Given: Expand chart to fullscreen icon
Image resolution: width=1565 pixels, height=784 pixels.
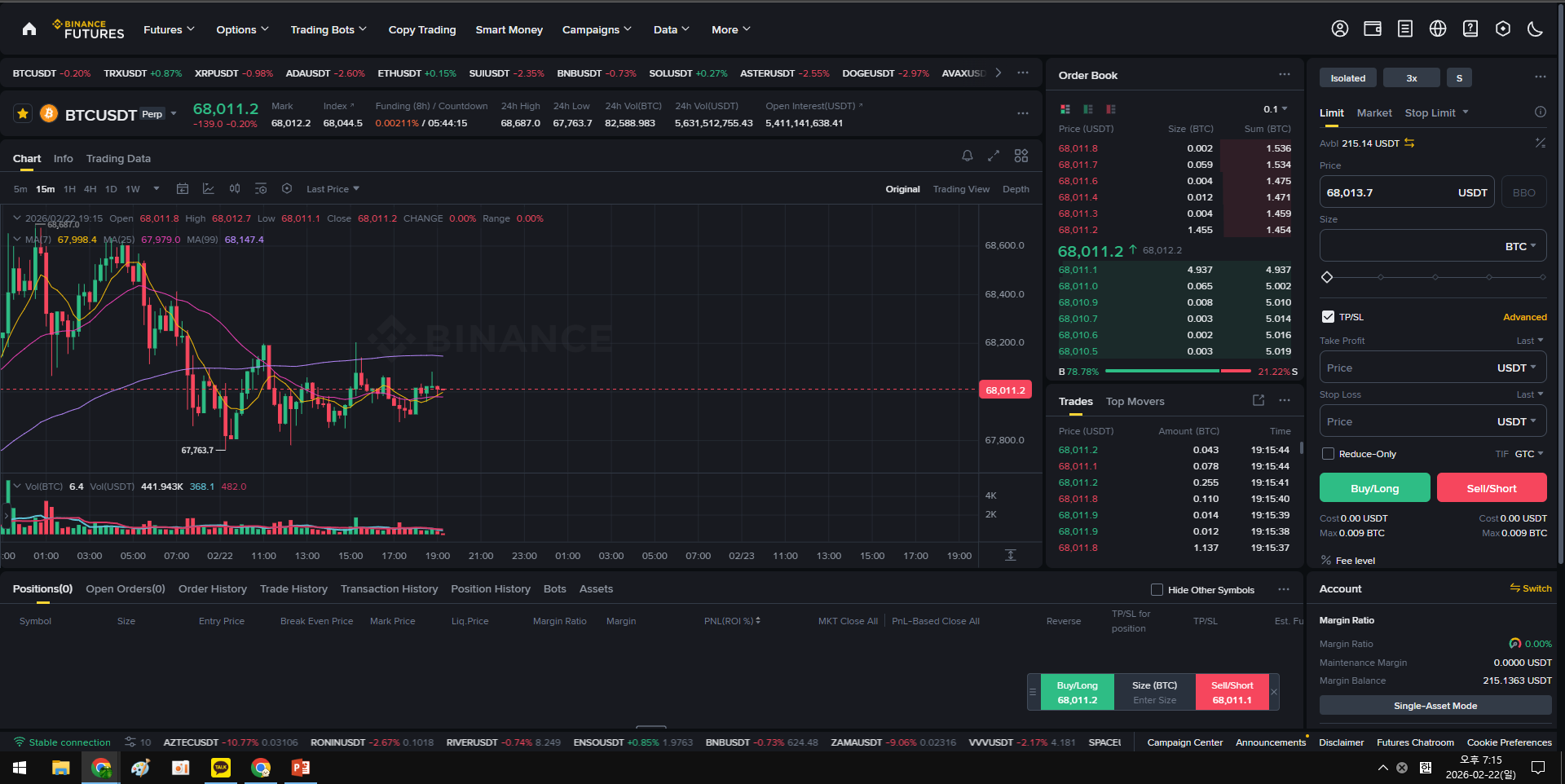Looking at the screenshot, I should (994, 156).
